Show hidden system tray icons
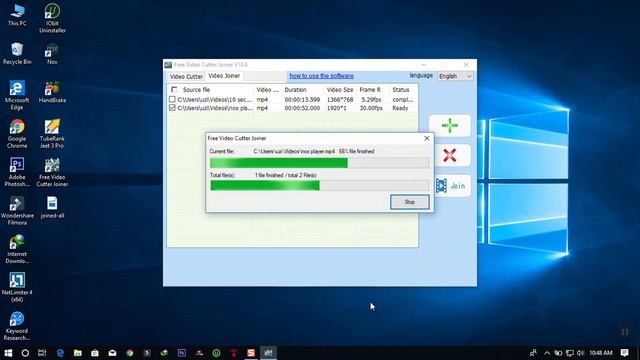This screenshot has width=640, height=360. (547, 353)
